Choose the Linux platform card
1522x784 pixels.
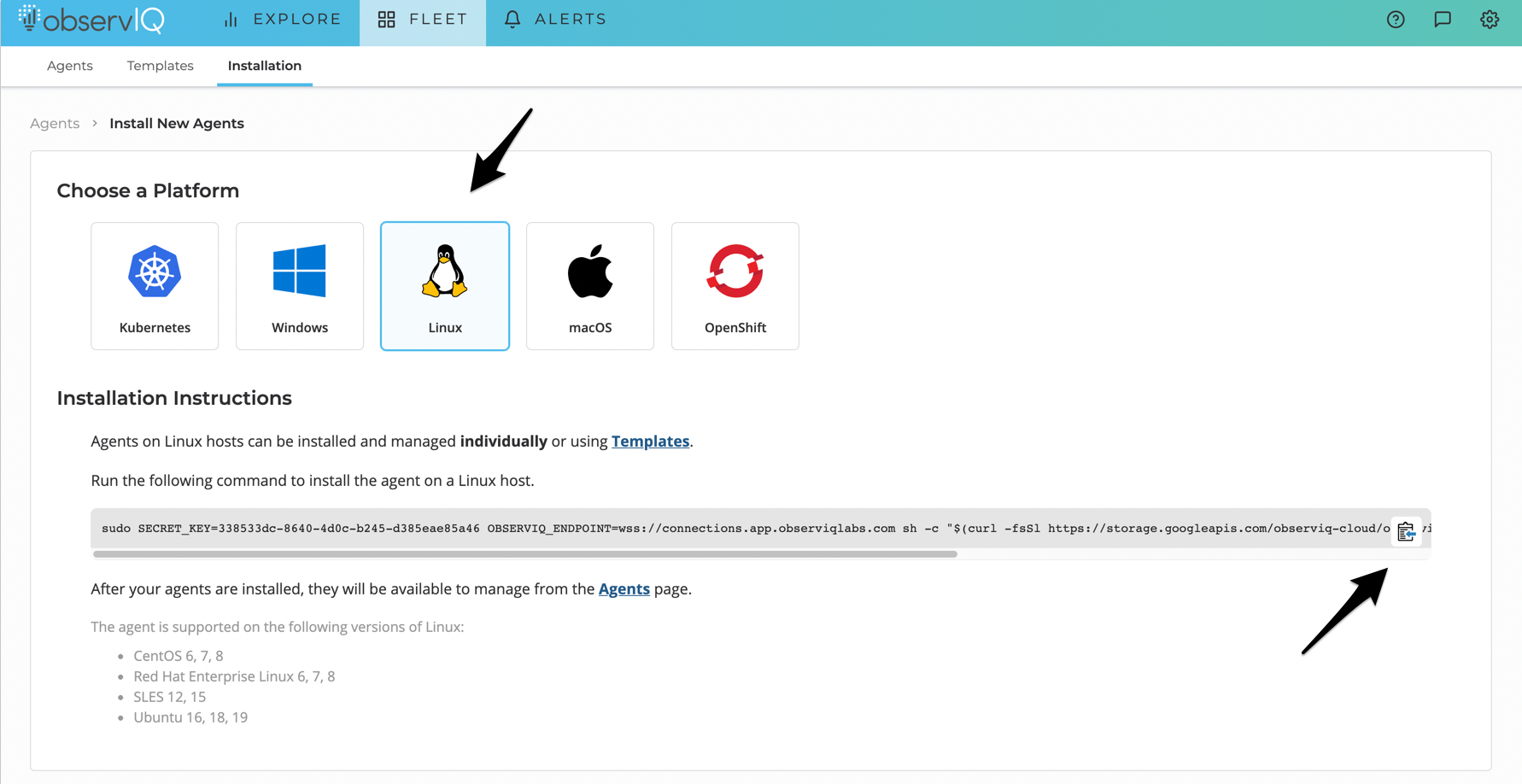445,286
